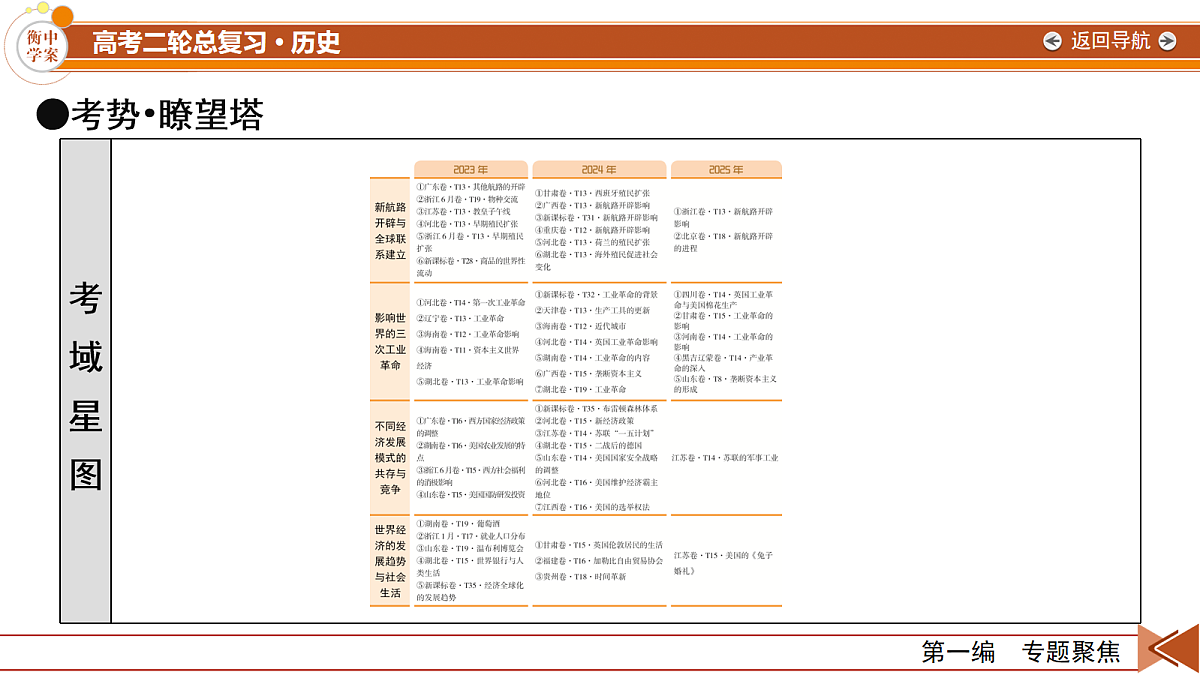Click the row label 新航路开辟与全球联系建立

[391, 231]
